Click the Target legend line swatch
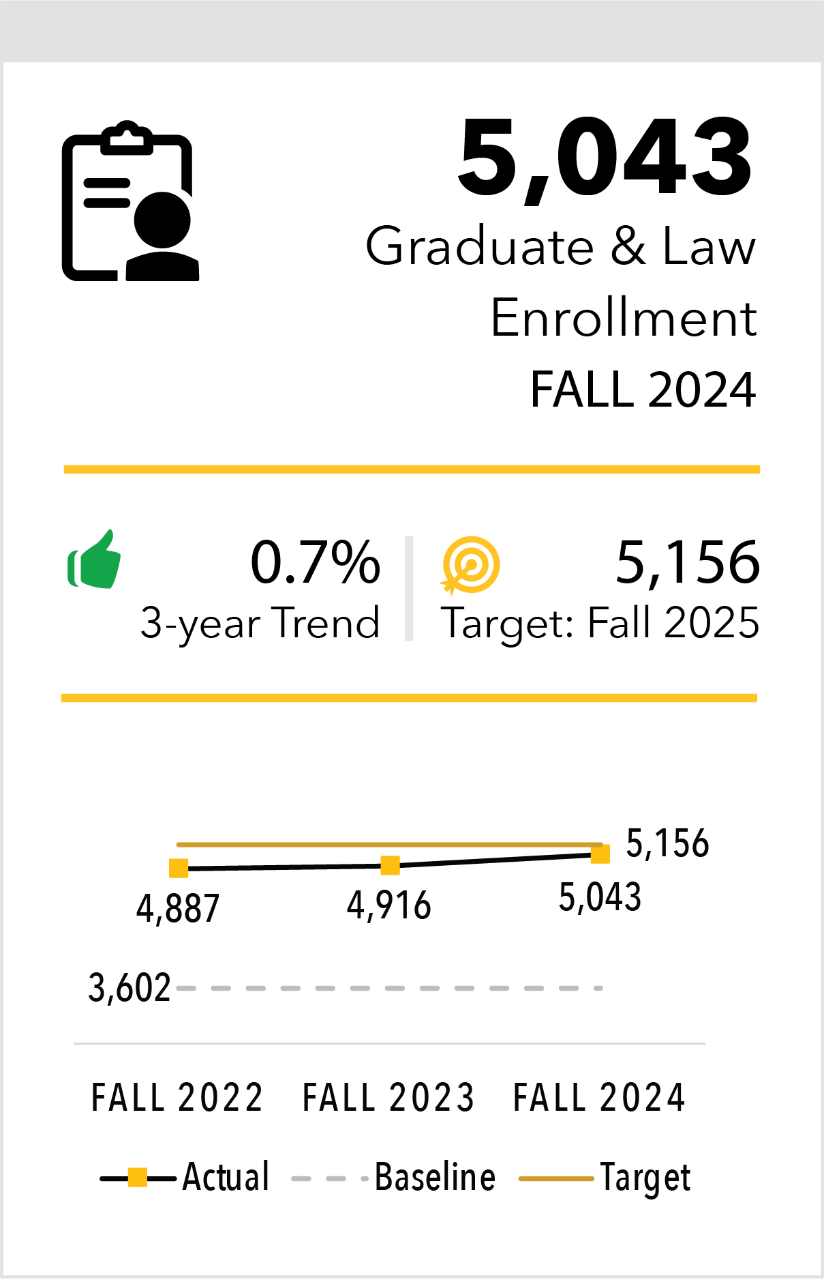Viewport: 824px width, 1280px height. point(556,1178)
